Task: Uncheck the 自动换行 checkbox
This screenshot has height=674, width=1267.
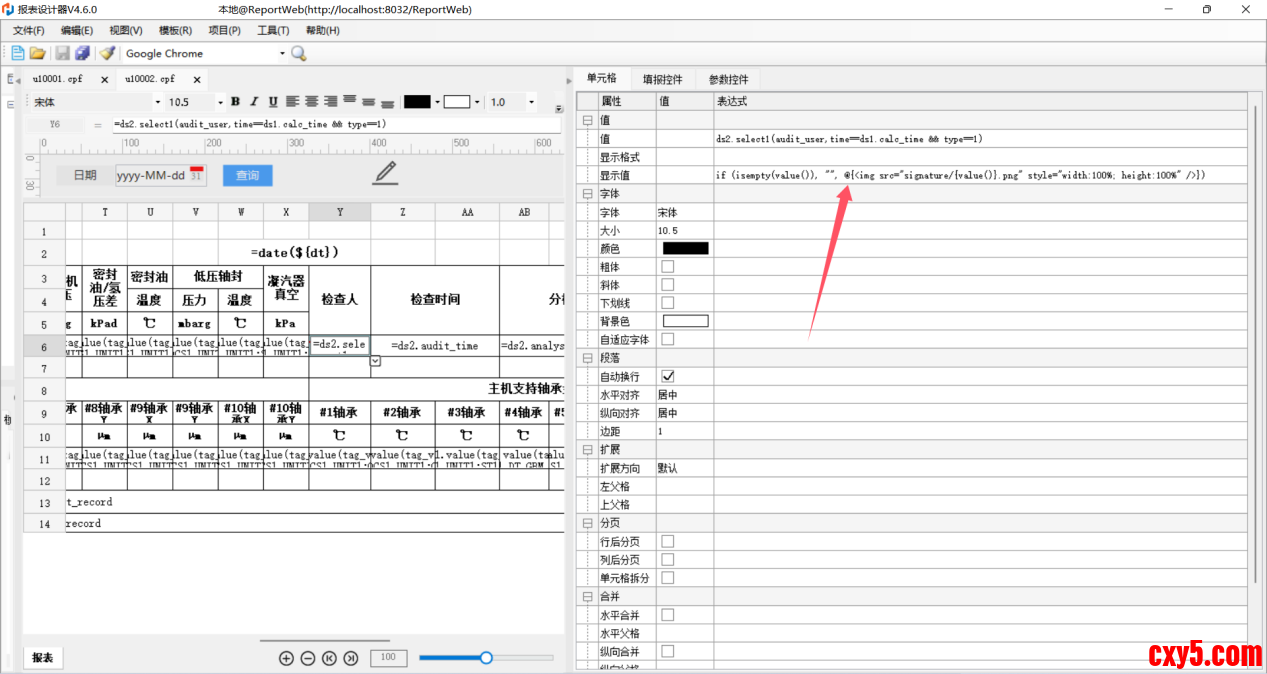Action: (x=667, y=377)
